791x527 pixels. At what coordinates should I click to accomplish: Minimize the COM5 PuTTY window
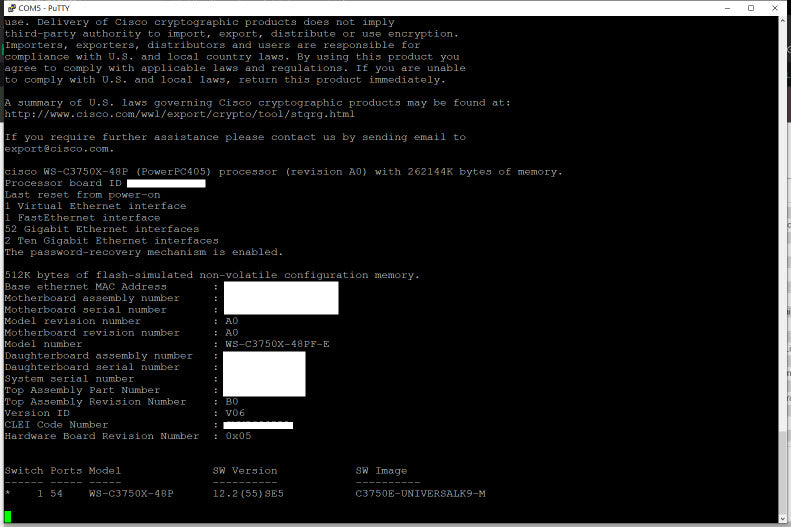pos(727,8)
